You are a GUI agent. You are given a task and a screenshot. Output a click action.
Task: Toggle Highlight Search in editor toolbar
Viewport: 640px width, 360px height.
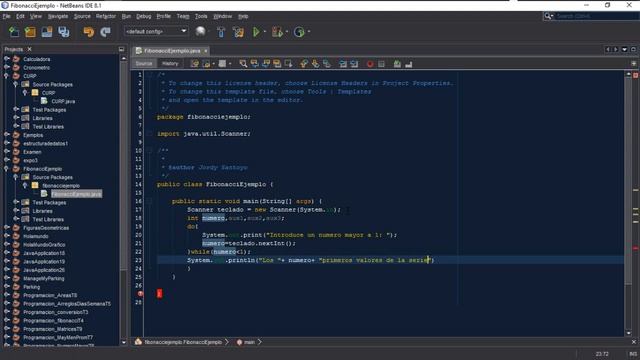pyautogui.click(x=277, y=64)
